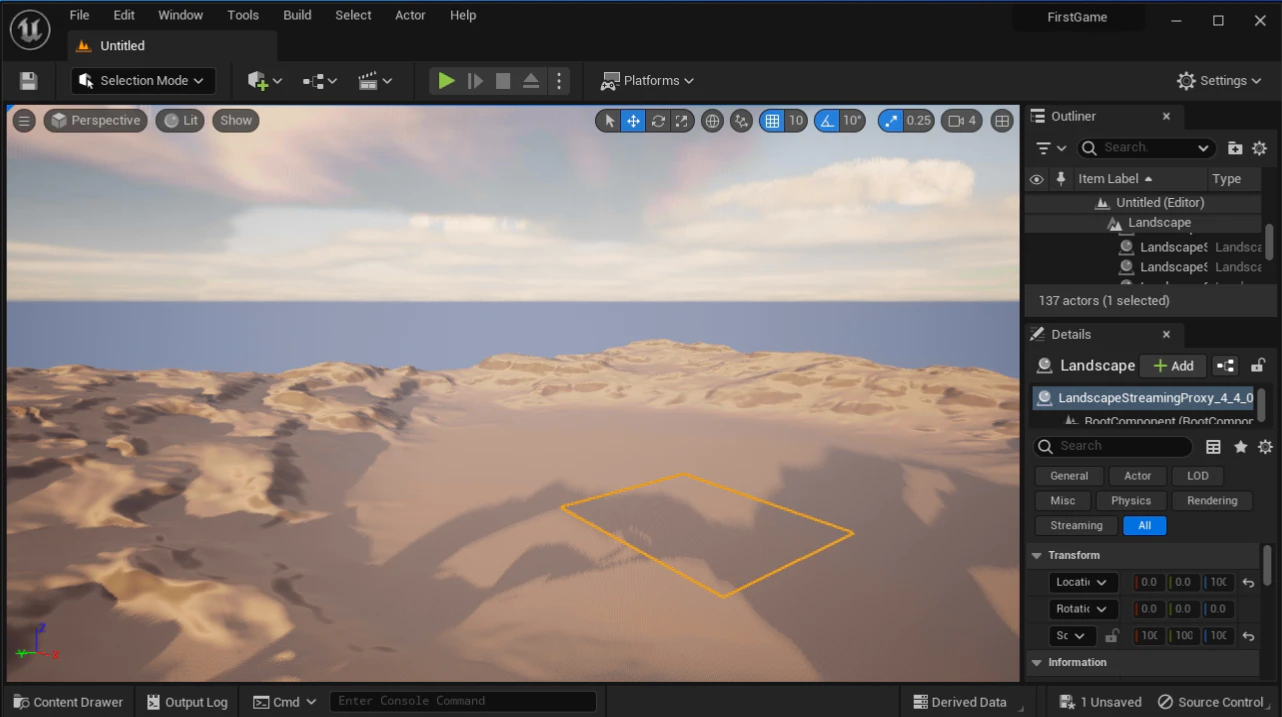
Task: Toggle world/local coordinate globe icon
Action: [x=712, y=121]
